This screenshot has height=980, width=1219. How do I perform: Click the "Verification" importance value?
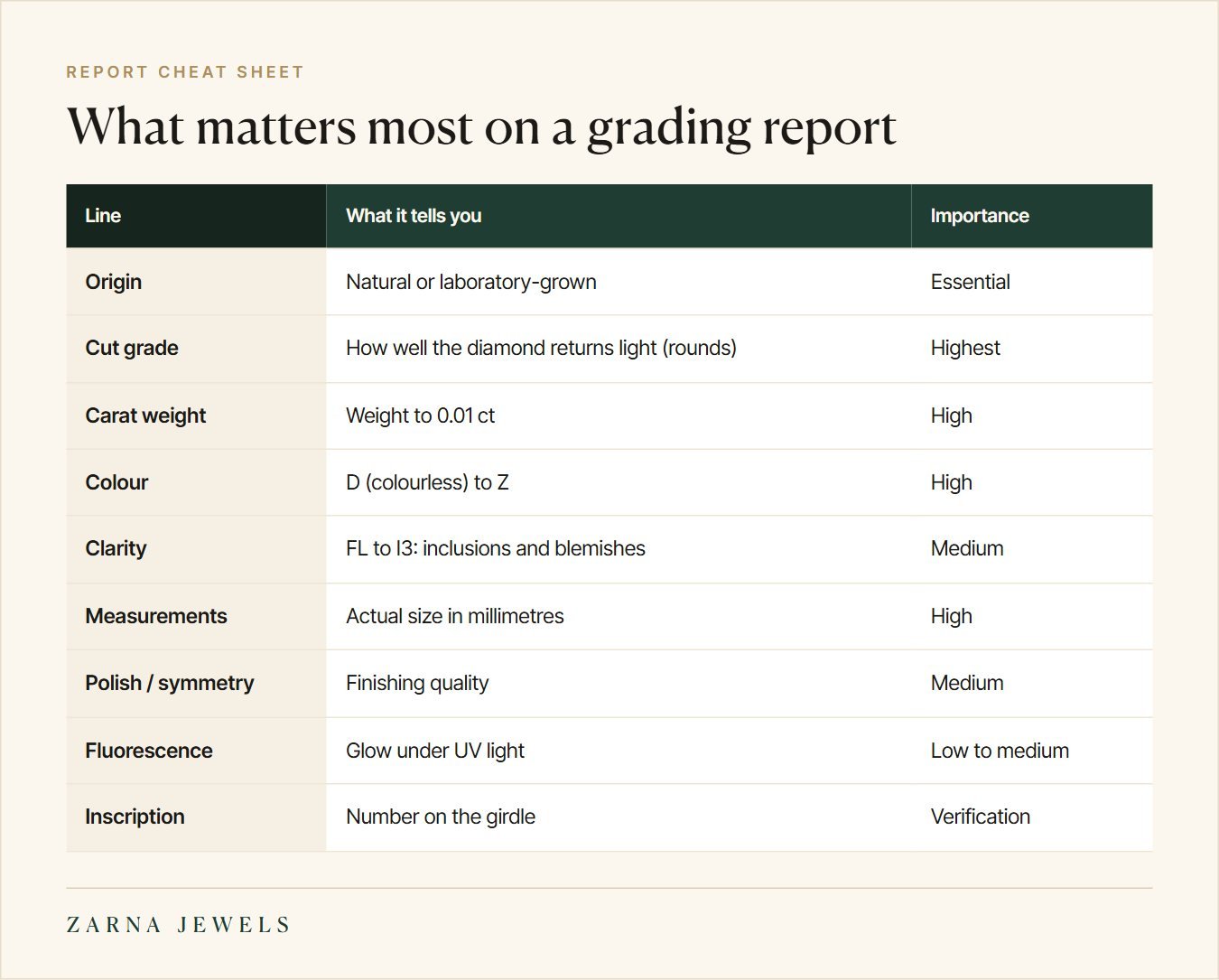(x=981, y=817)
